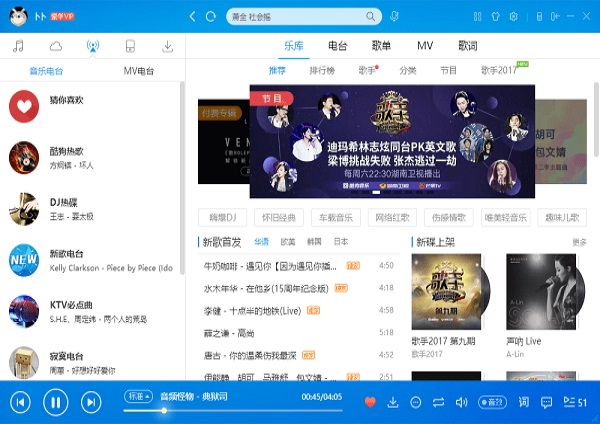Open the cloud collection tab
Image resolution: width=600 pixels, height=424 pixels.
point(56,46)
